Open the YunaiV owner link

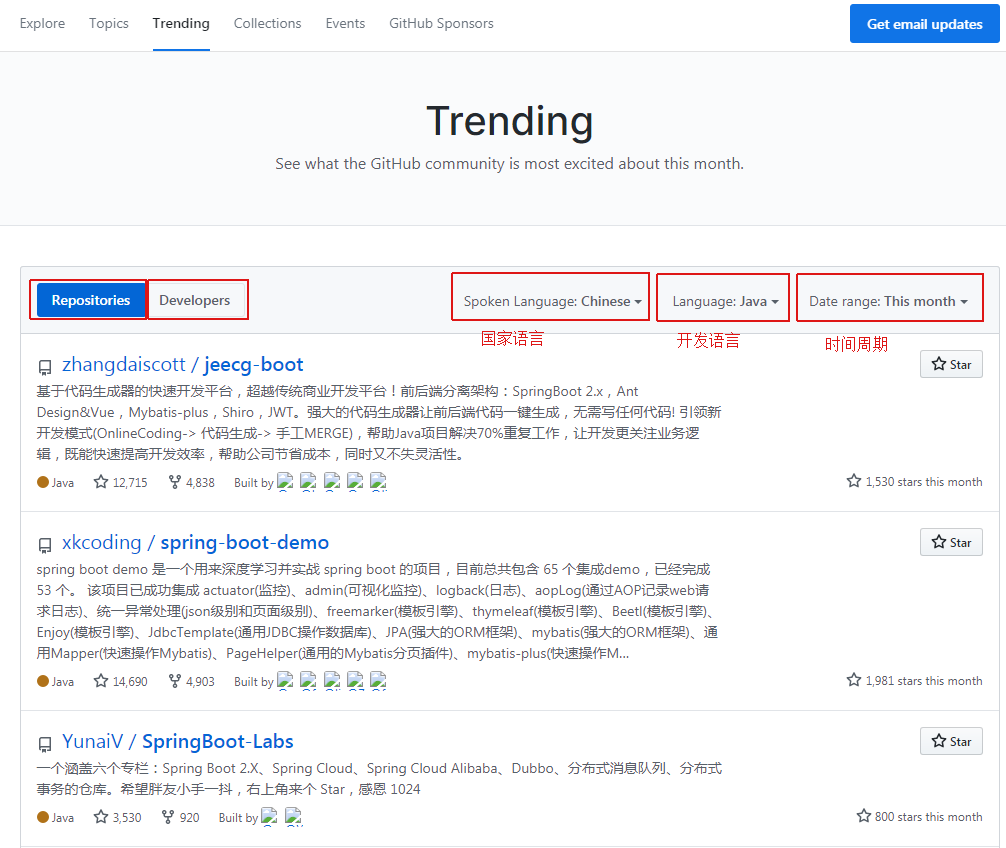92,742
